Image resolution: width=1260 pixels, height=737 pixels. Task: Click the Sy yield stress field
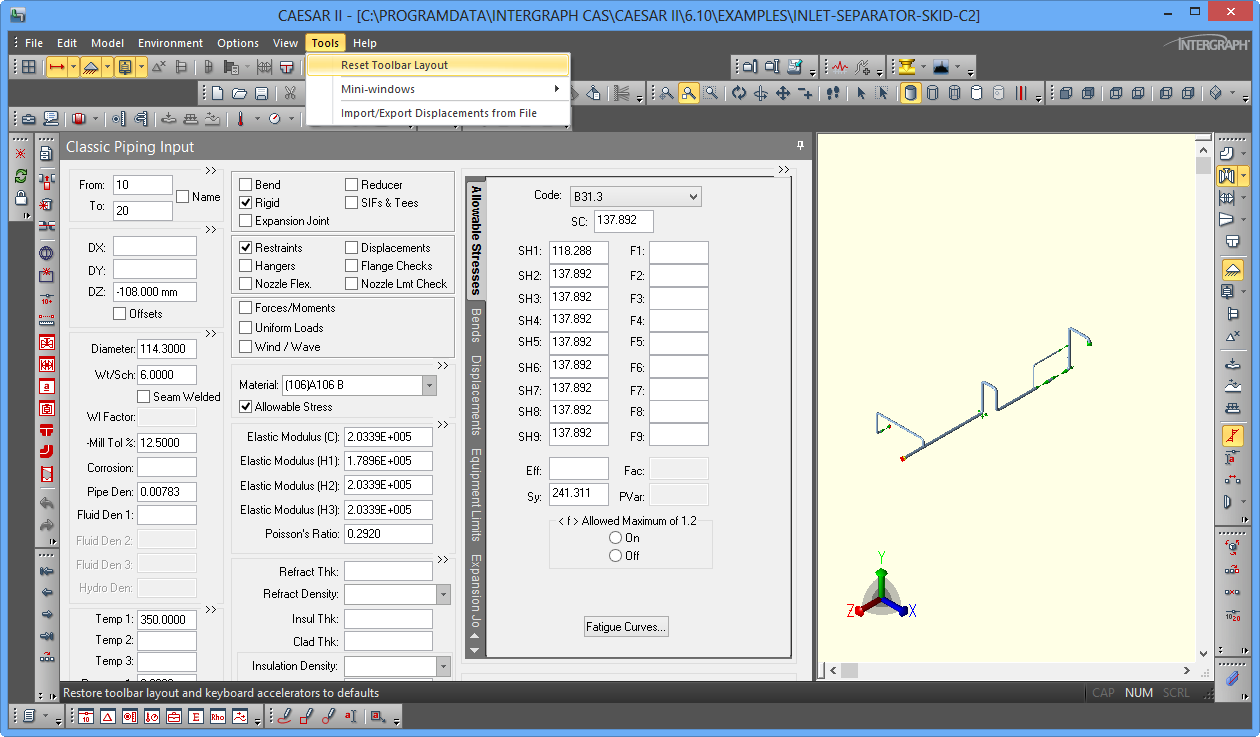(579, 494)
